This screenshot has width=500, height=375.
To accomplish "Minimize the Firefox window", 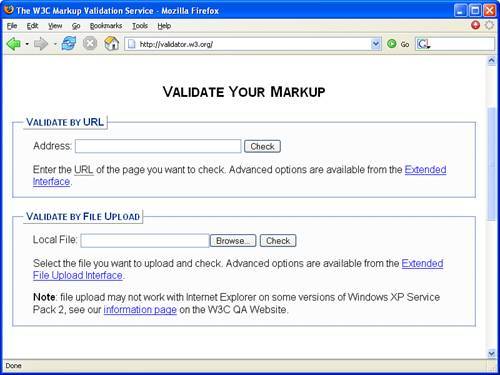I will point(460,10).
